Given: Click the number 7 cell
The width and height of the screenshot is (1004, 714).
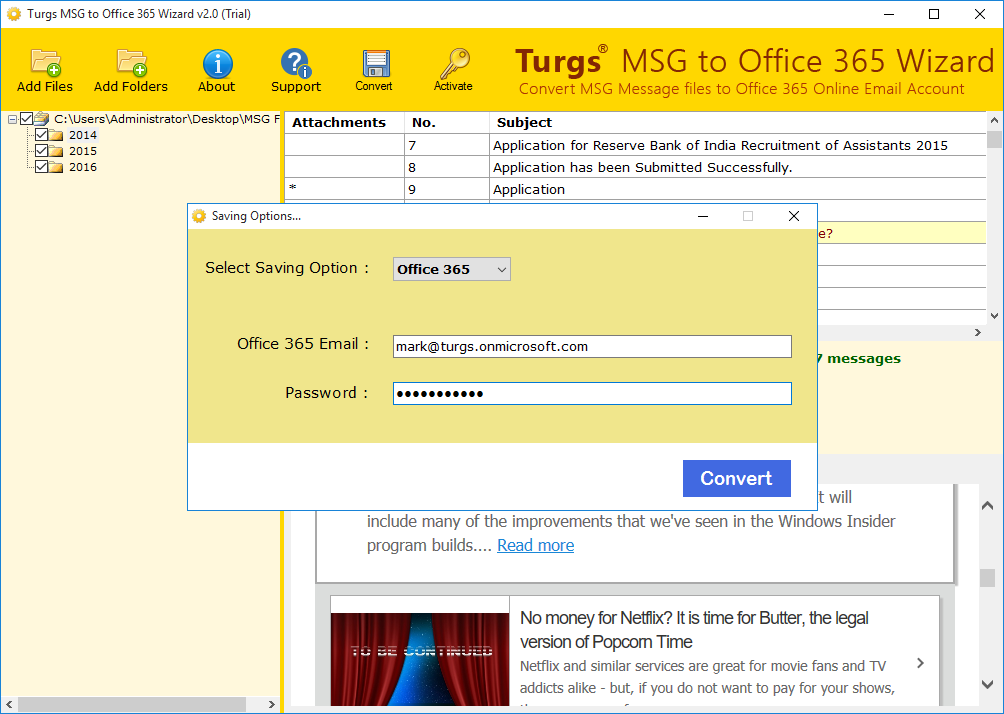Looking at the screenshot, I should click(447, 145).
